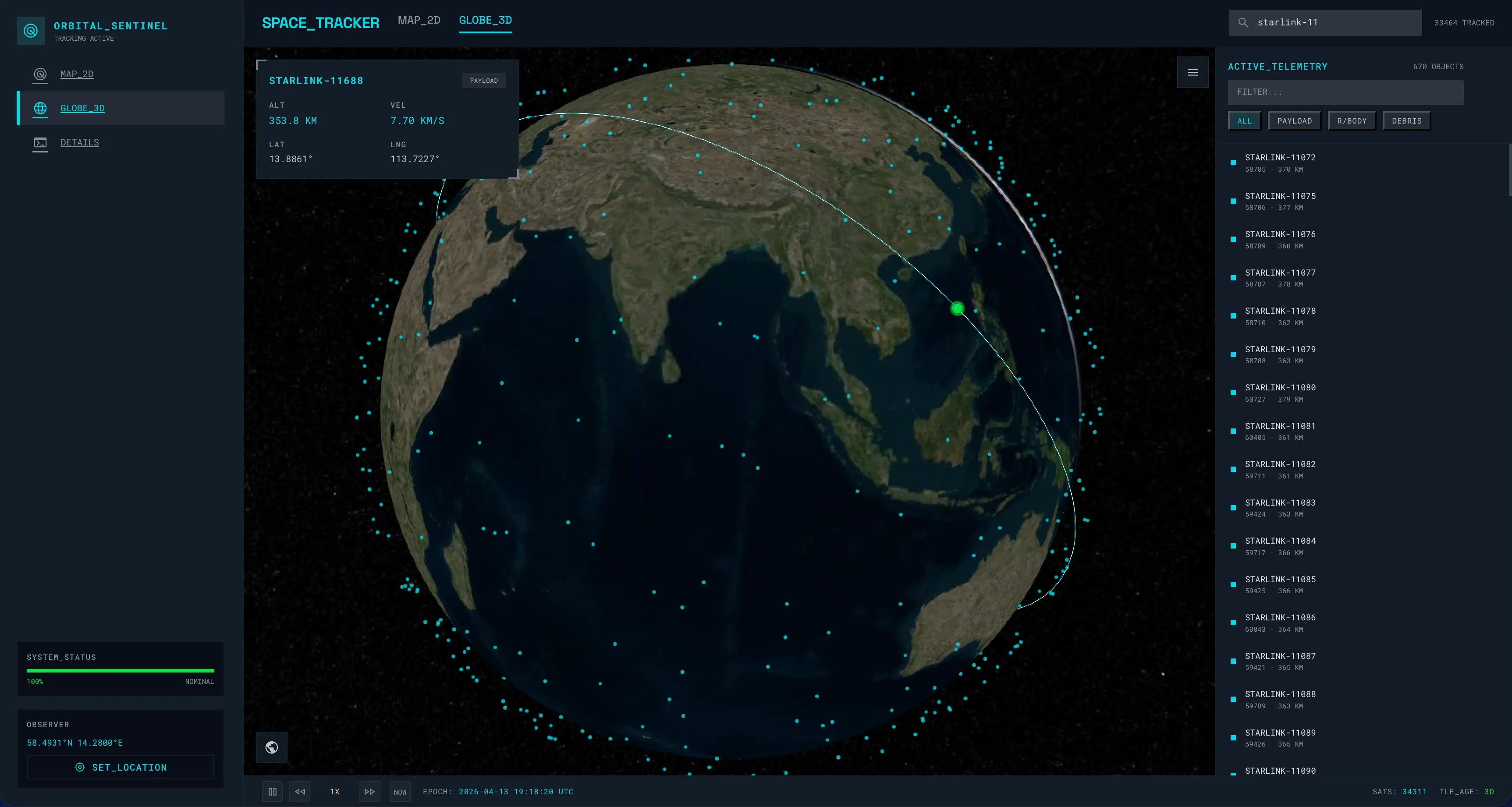Select STARLINK-11081 in the list
The image size is (1512, 807).
pos(1362,432)
